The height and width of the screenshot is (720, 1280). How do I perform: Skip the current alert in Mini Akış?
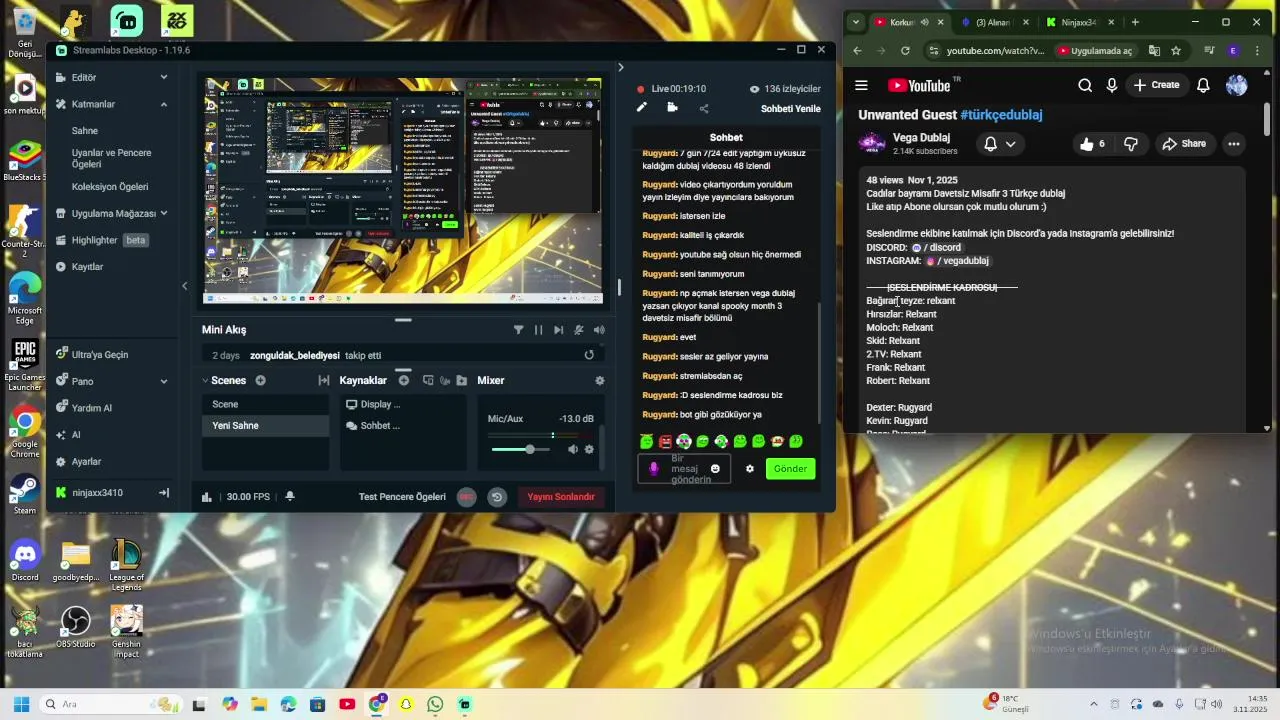[x=558, y=329]
